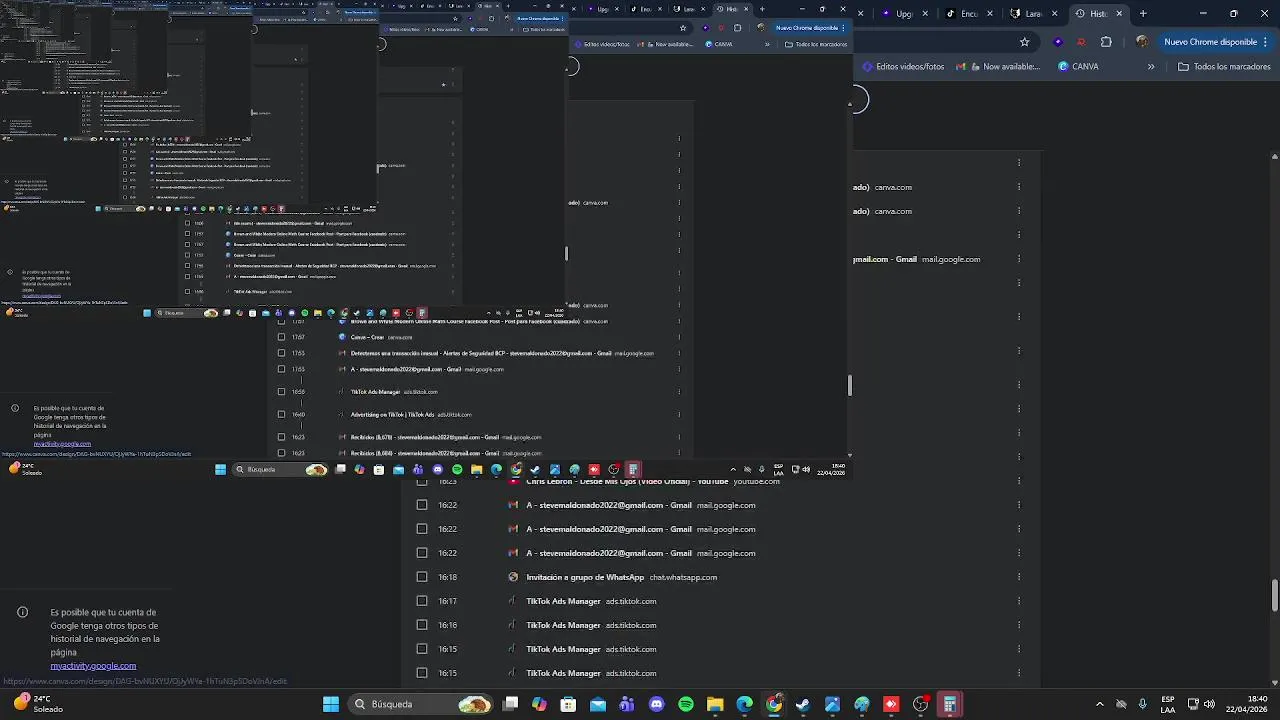
Task: Open Microsoft Store from the main taskbar
Action: click(568, 704)
